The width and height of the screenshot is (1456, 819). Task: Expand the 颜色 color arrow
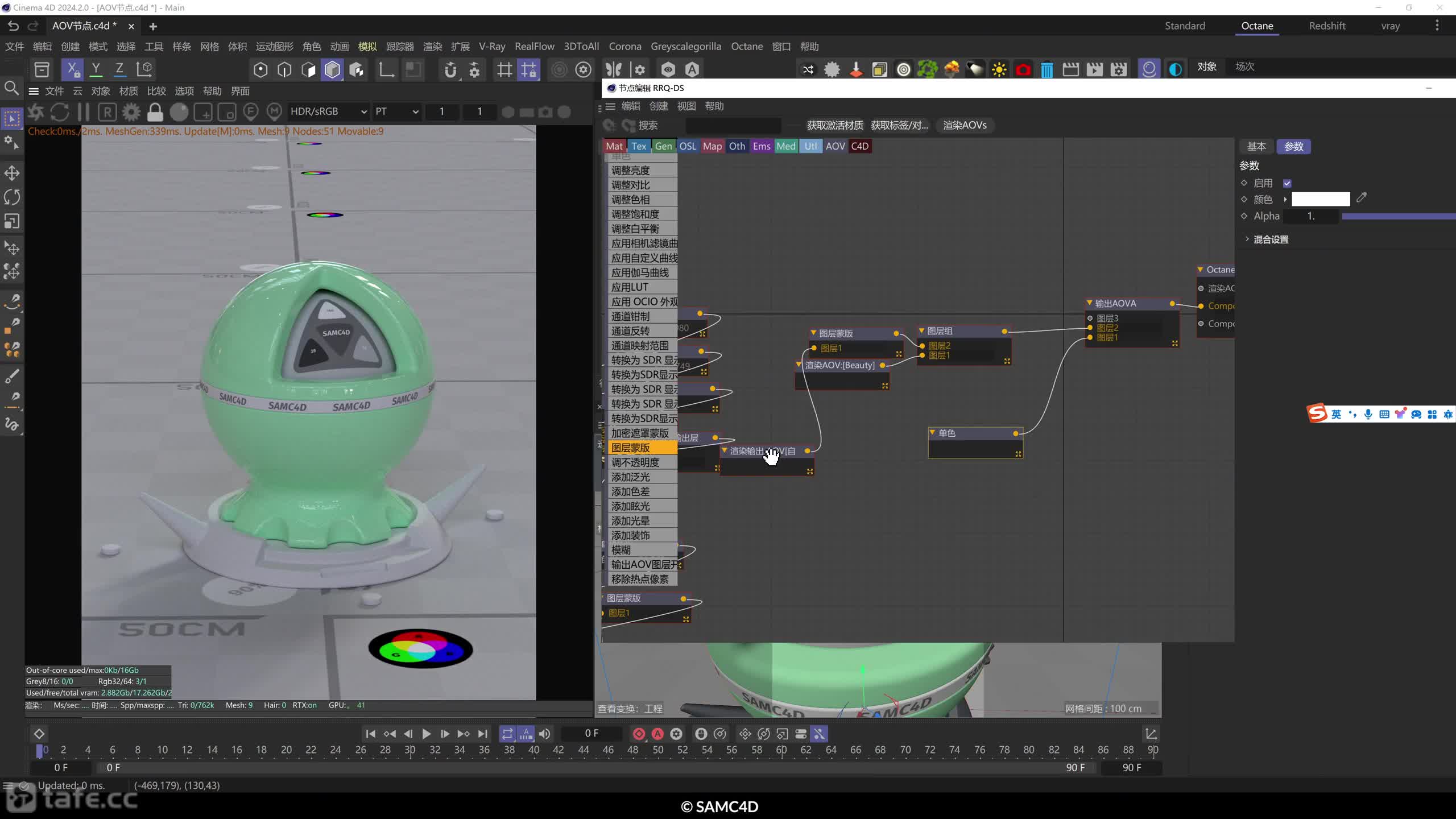tap(1285, 199)
